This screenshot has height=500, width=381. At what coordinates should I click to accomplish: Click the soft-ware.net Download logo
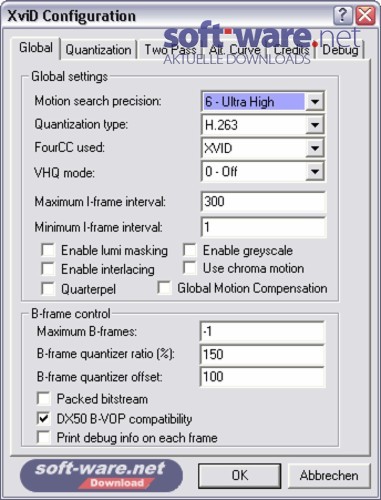(x=101, y=476)
